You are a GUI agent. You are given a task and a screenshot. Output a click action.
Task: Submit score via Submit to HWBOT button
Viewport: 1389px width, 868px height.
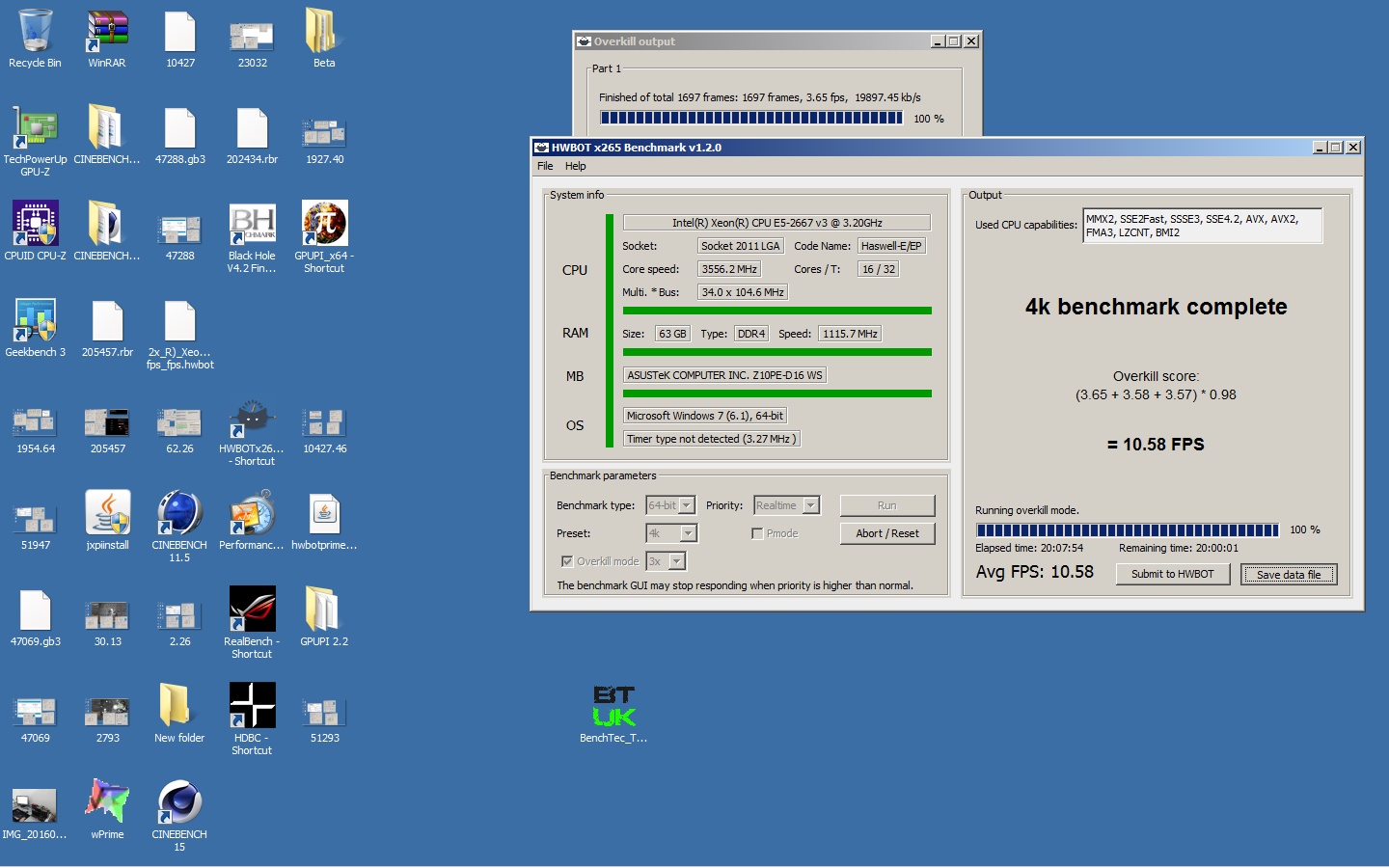tap(1172, 574)
